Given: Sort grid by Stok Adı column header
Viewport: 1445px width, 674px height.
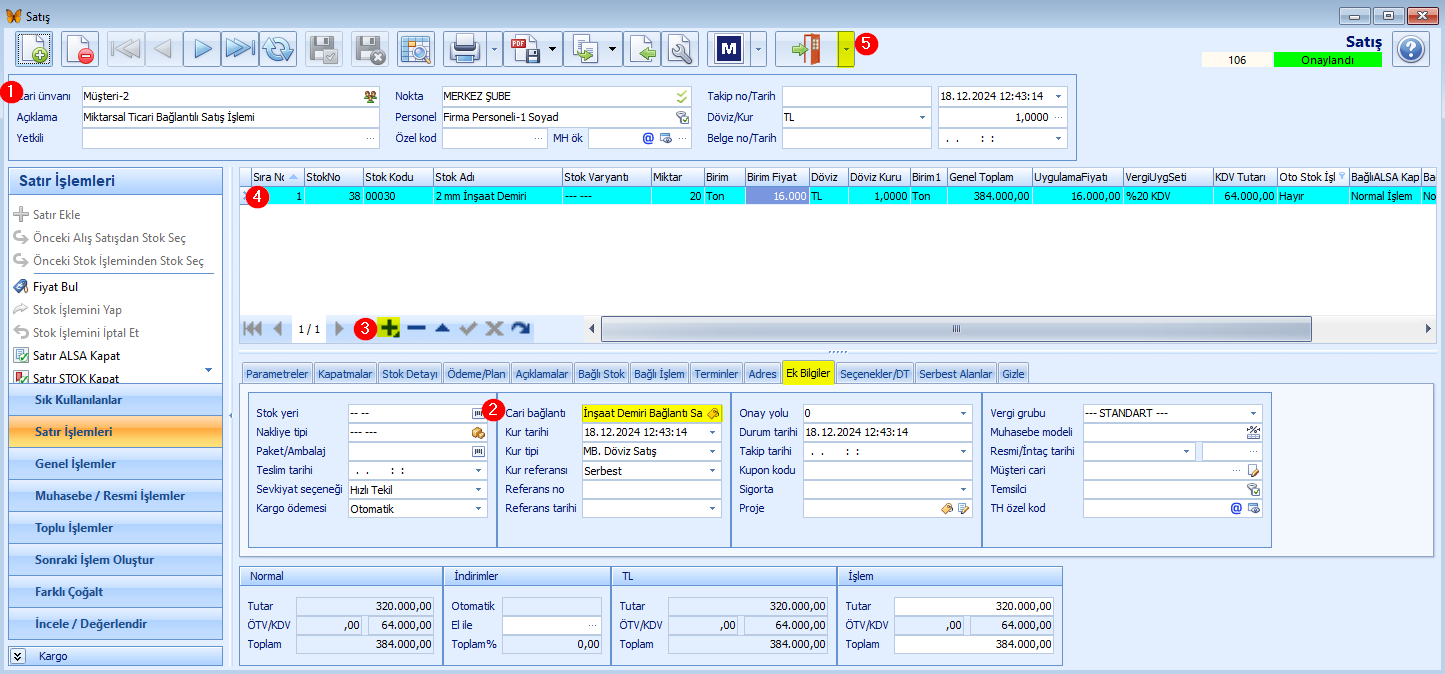Looking at the screenshot, I should pos(497,177).
